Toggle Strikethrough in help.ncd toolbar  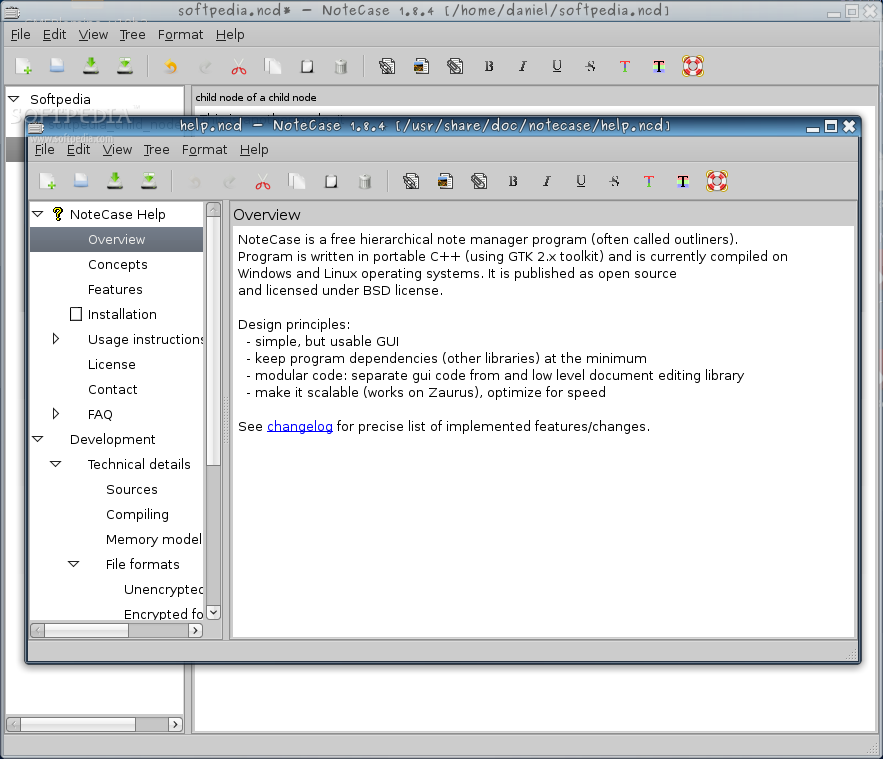614,181
